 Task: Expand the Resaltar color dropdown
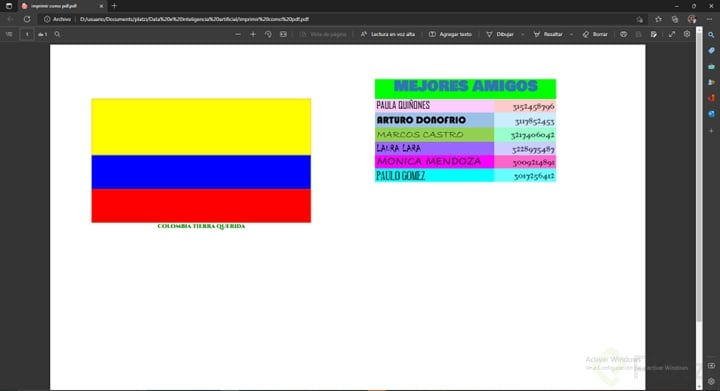coord(571,34)
